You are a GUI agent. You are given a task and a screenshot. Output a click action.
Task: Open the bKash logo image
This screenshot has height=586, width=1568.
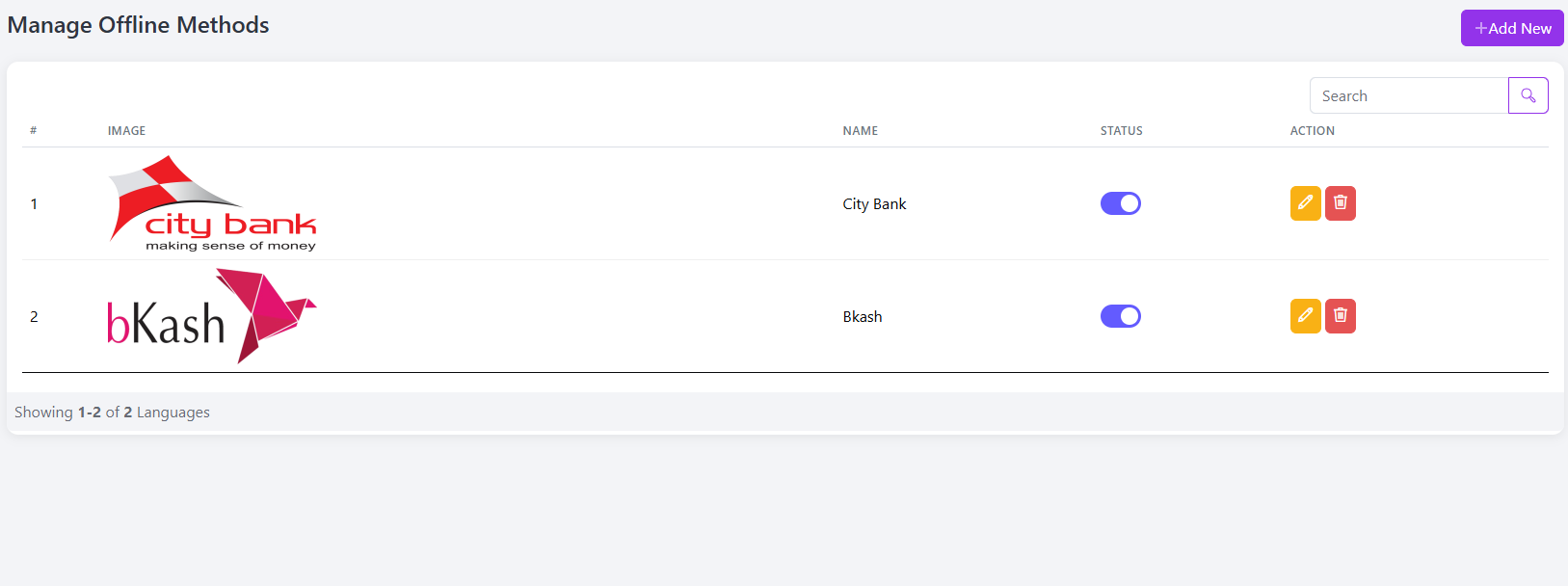[212, 316]
